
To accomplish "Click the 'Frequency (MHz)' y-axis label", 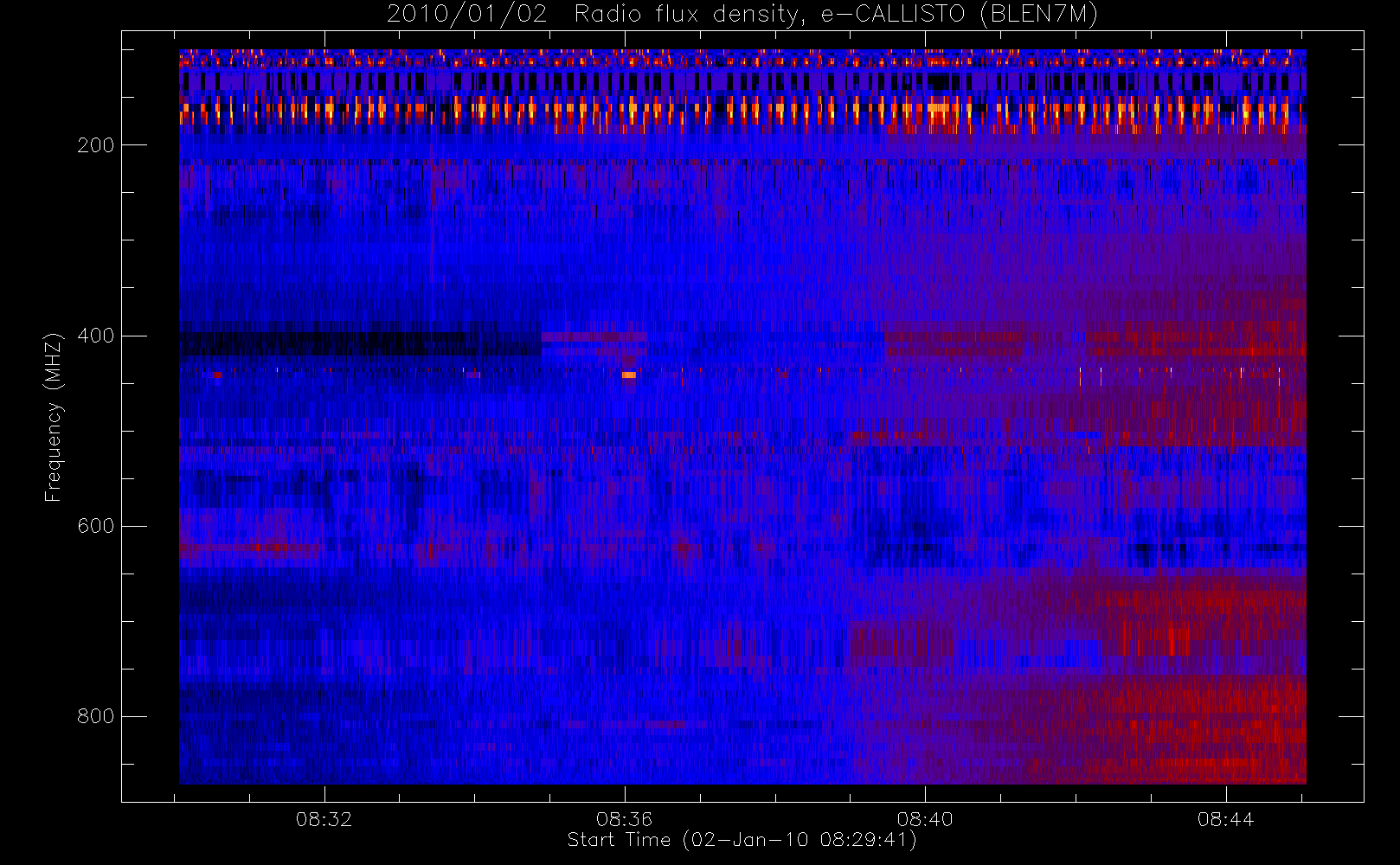I will pyautogui.click(x=54, y=417).
